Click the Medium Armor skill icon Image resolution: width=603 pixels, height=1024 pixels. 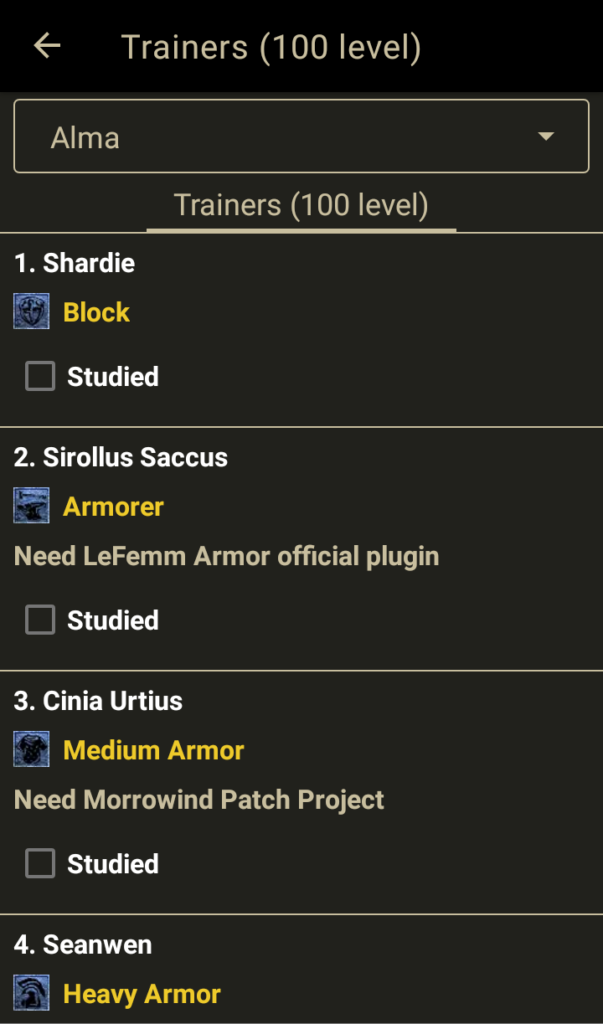(31, 750)
